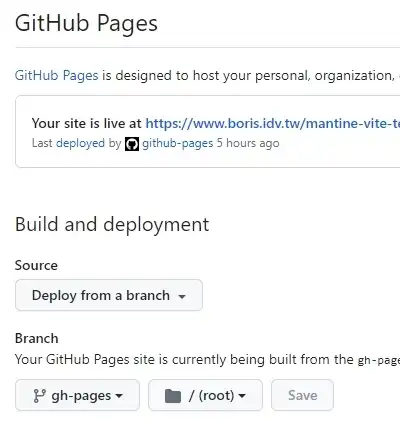Click the Save button for branch settings

point(302,395)
